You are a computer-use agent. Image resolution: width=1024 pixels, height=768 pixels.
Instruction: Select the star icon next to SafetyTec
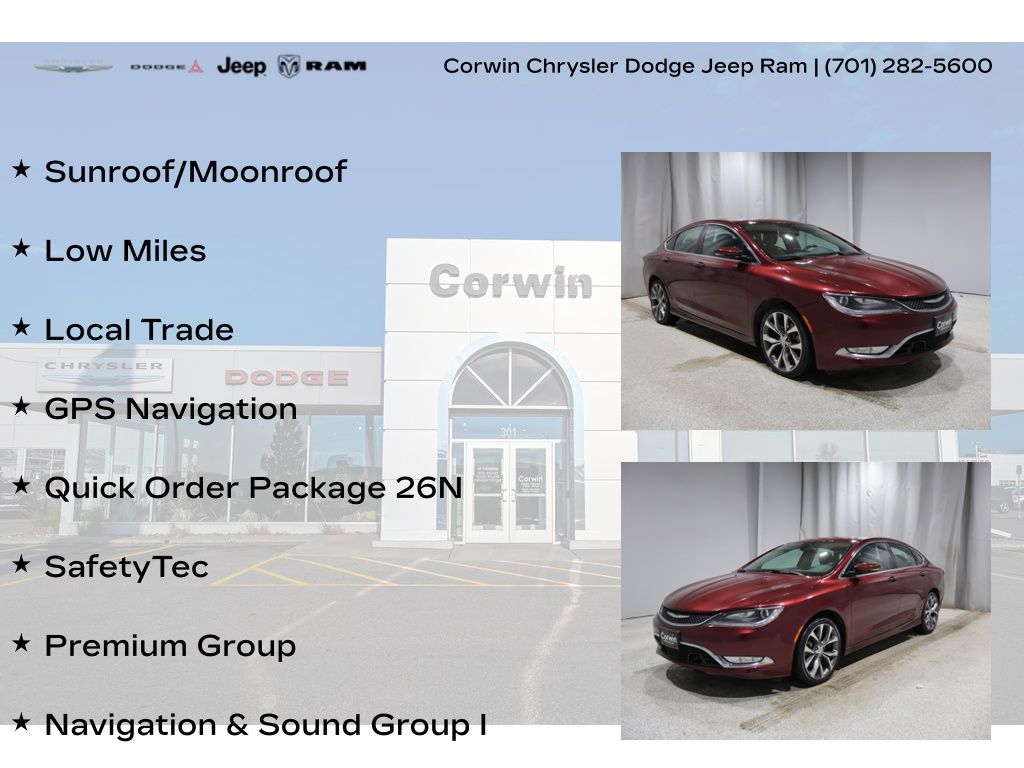tap(21, 564)
